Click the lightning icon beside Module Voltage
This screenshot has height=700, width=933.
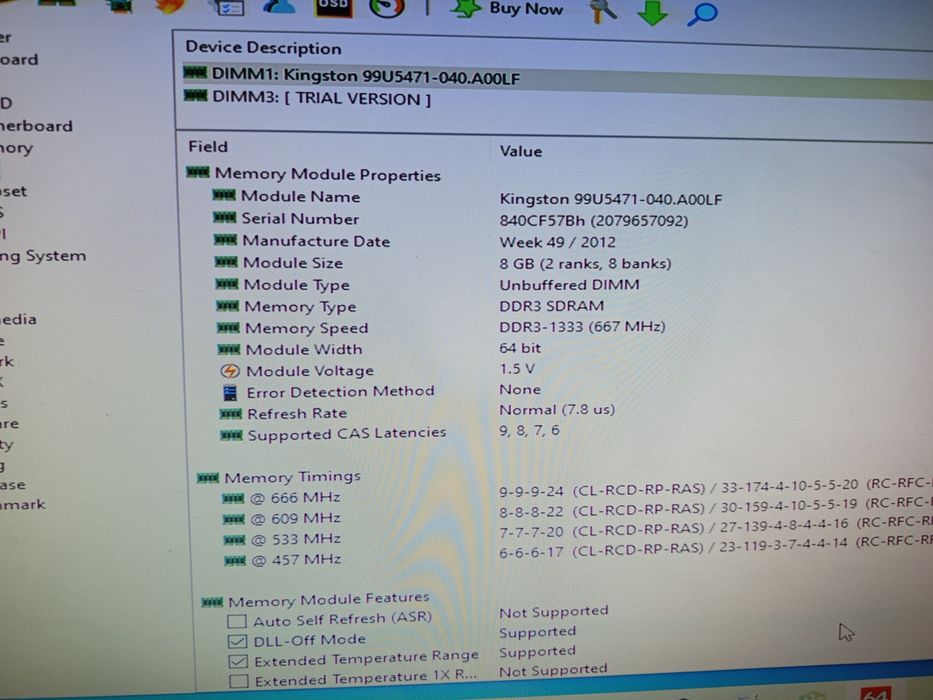point(230,371)
